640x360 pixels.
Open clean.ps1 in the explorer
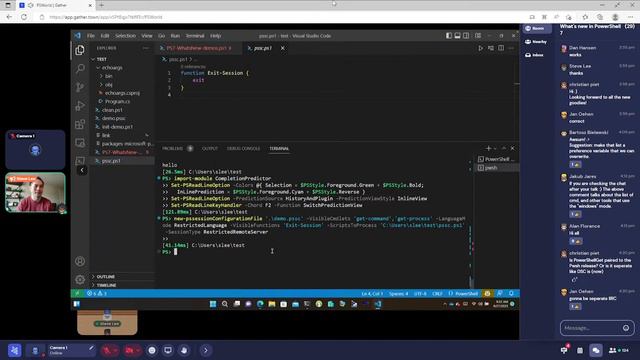pyautogui.click(x=112, y=110)
